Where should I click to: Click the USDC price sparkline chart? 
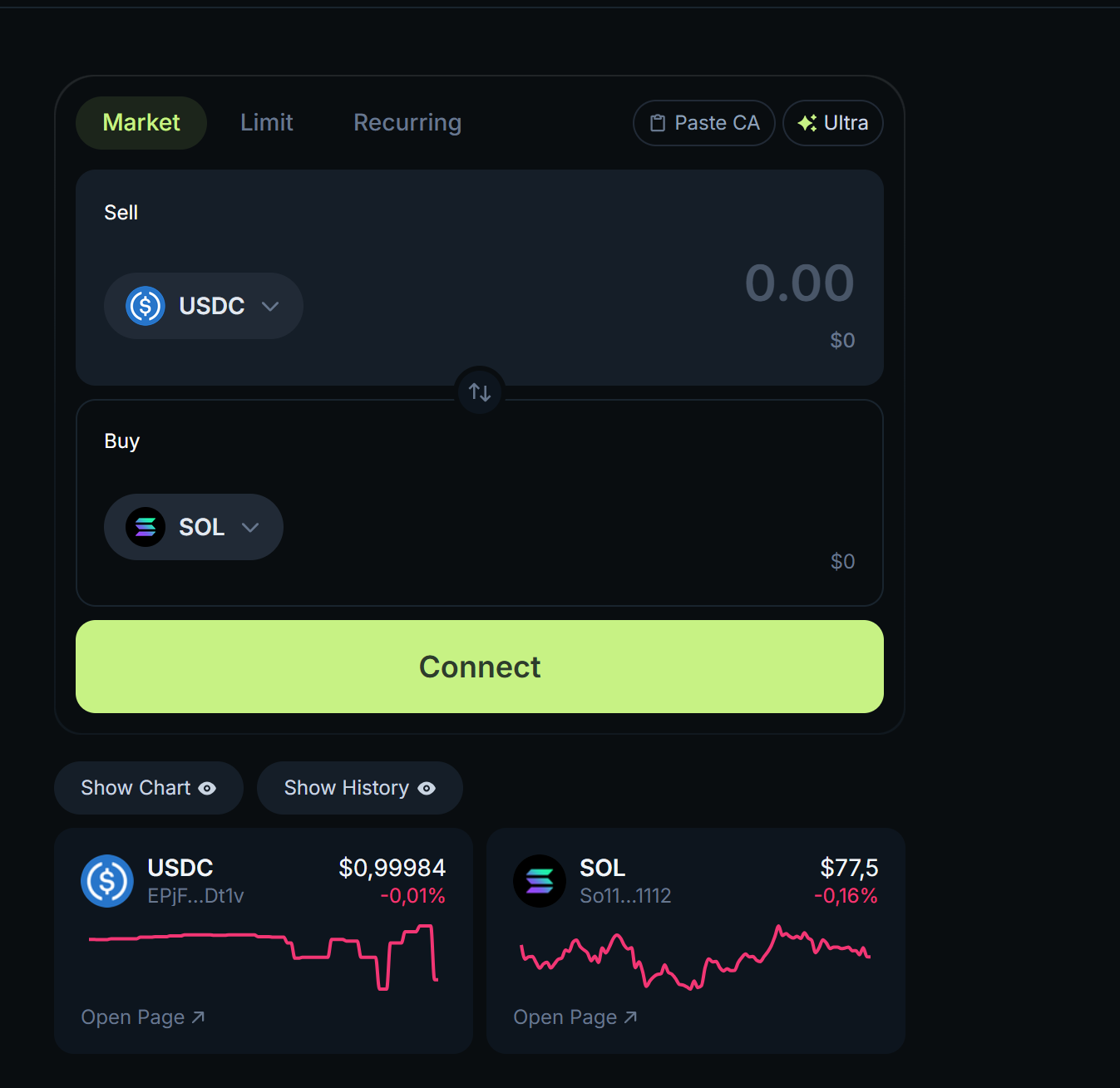pyautogui.click(x=262, y=960)
